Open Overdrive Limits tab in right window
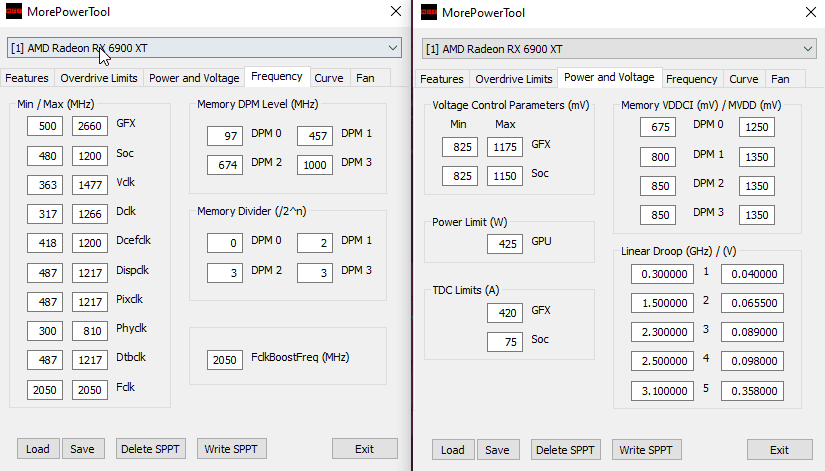Viewport: 825px width, 471px height. pos(514,79)
